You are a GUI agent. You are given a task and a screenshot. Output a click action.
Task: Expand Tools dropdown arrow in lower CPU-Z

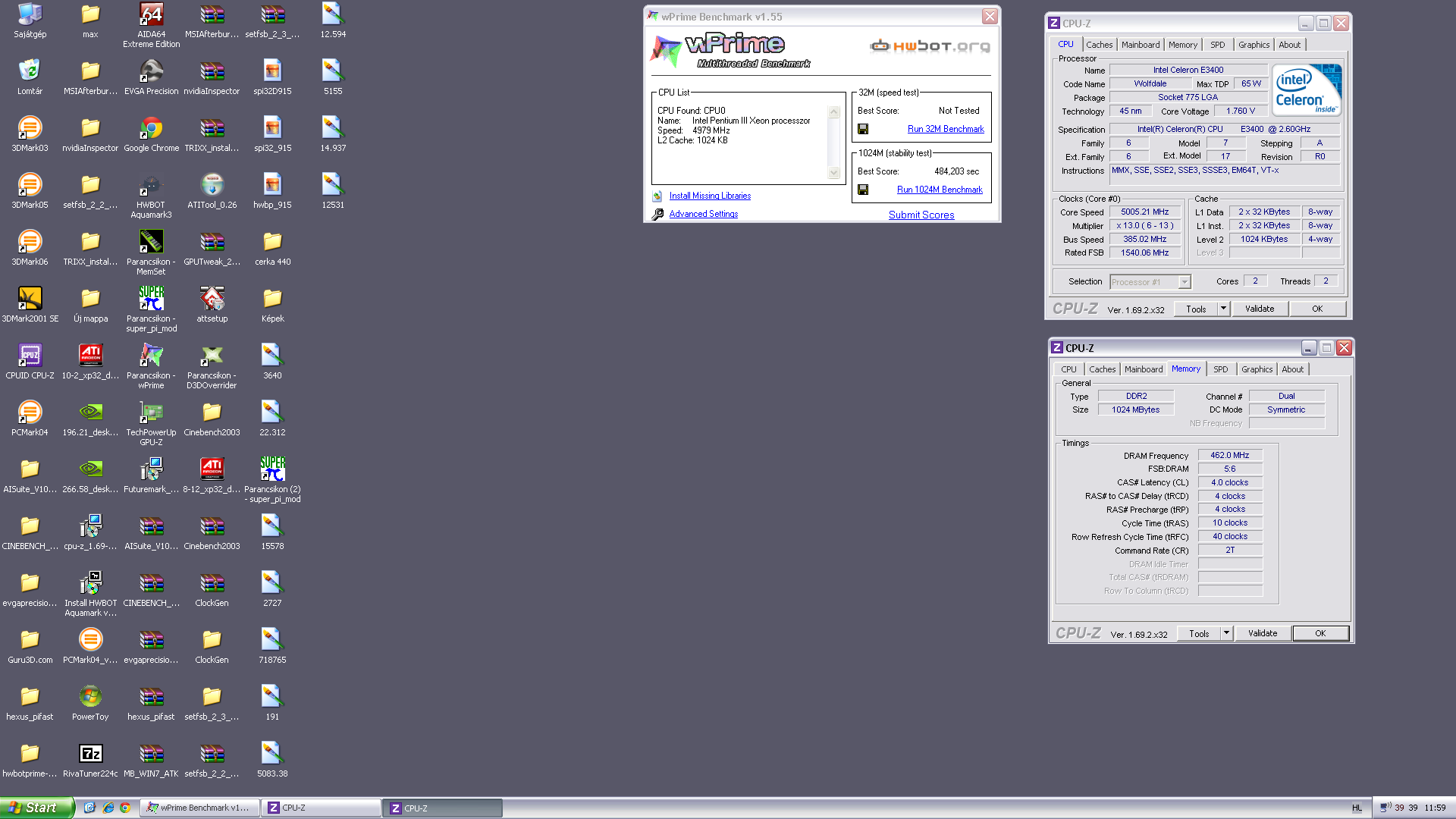1226,633
